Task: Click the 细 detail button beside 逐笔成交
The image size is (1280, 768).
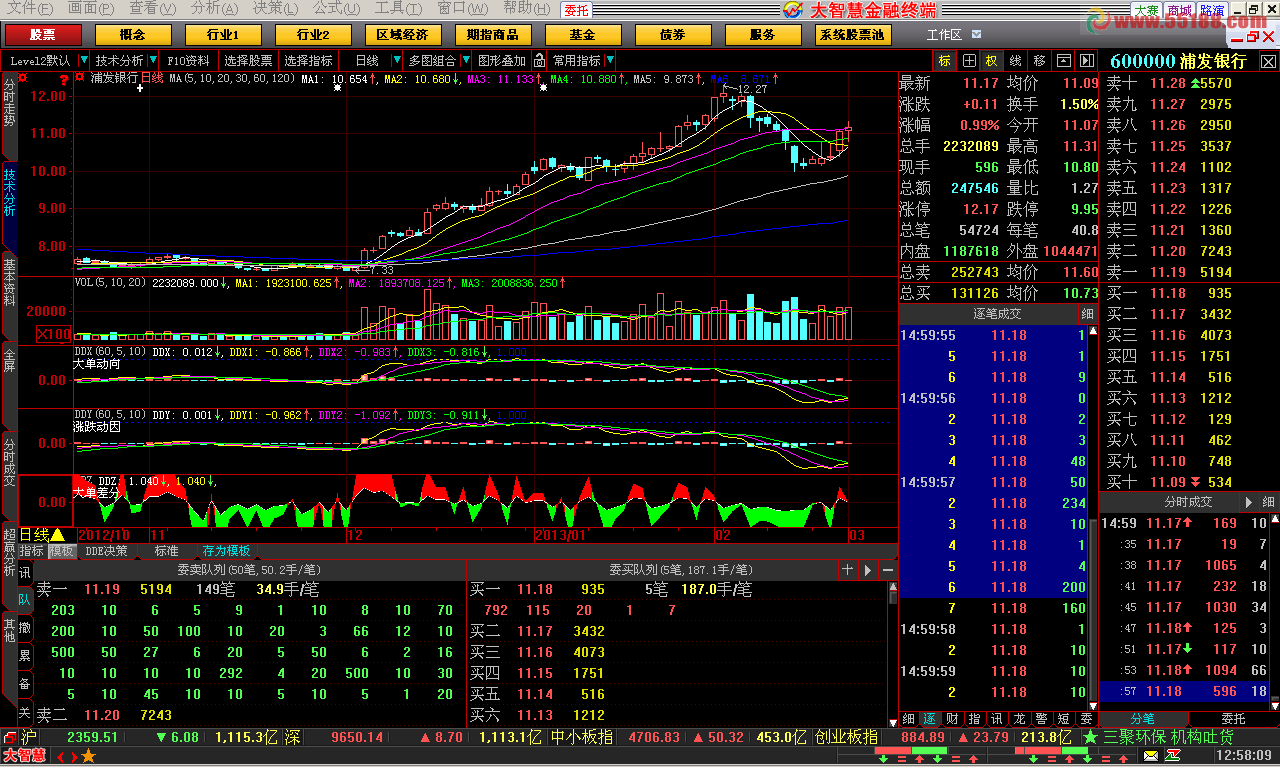Action: 1088,314
